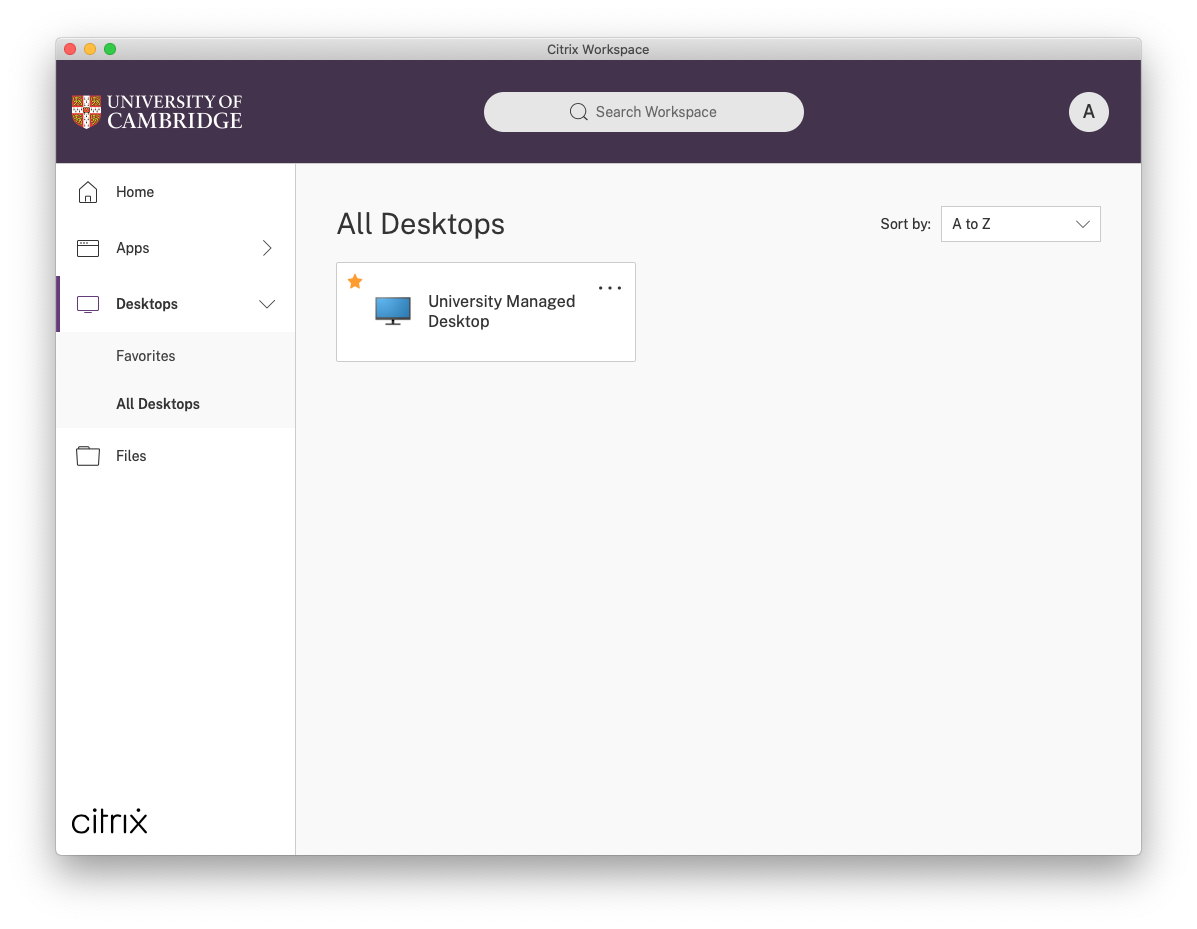
Task: Click the Citrix logo at bottom left
Action: click(108, 820)
